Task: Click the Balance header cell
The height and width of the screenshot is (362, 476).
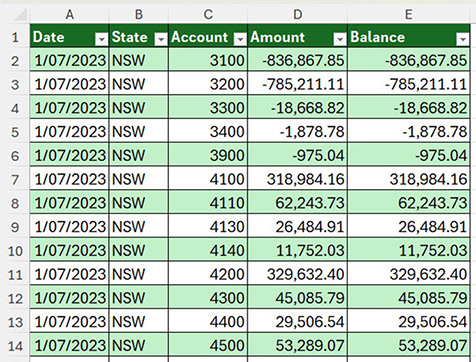Action: tap(409, 35)
